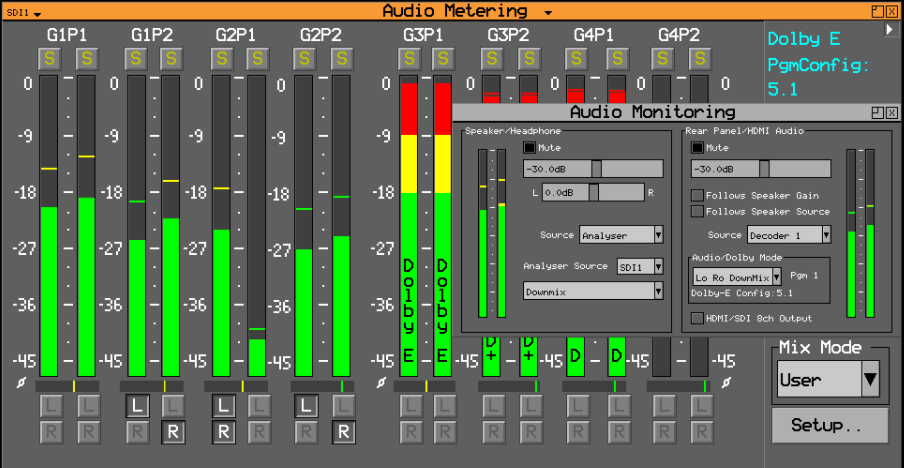Select highlighted L routing button under G1P2
Image resolution: width=904 pixels, height=468 pixels.
(x=137, y=406)
